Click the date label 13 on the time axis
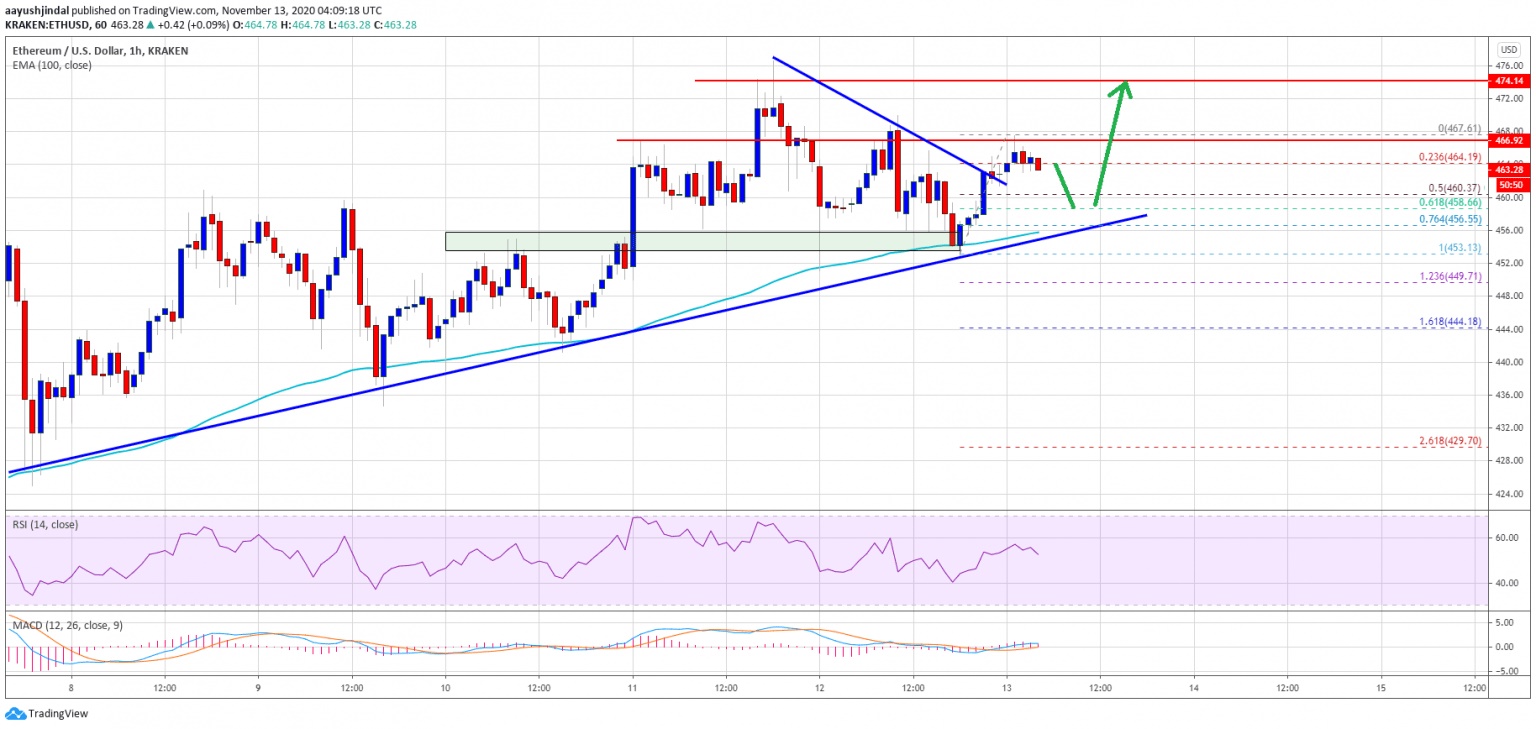1536x729 pixels. point(1007,688)
